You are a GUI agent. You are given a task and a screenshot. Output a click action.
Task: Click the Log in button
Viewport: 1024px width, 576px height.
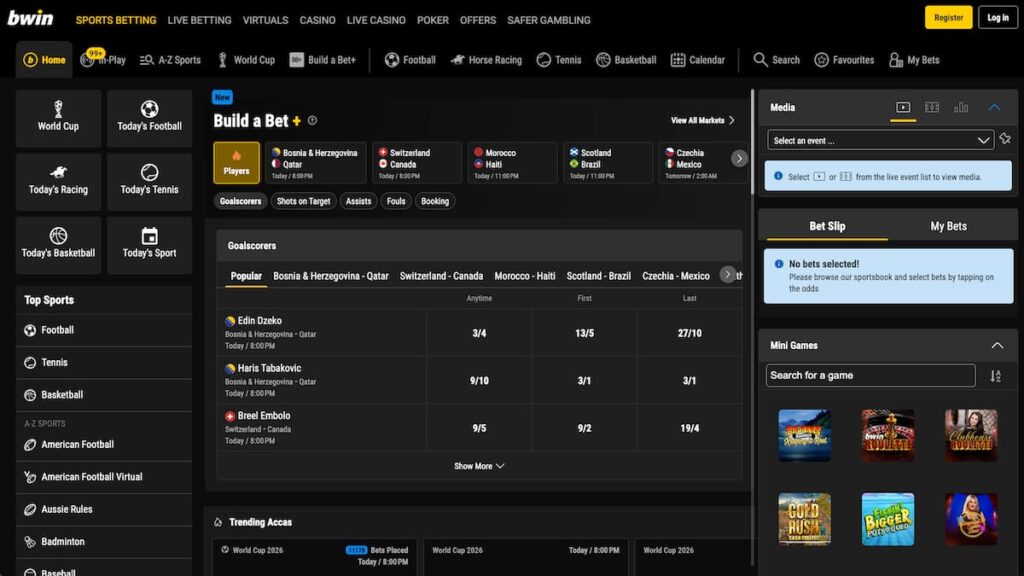click(x=998, y=18)
